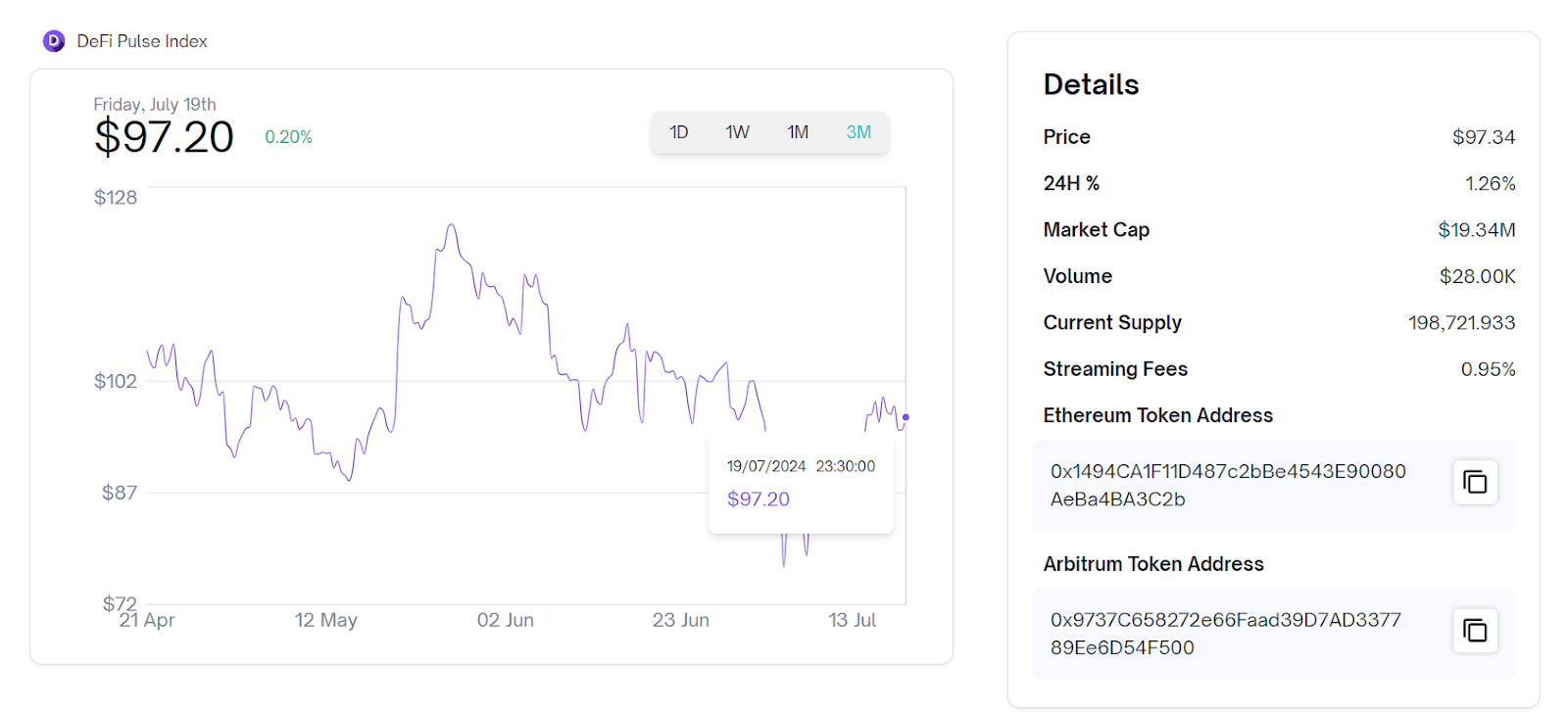Screen dimensions: 1568x712
Task: Click the Details heading
Action: pos(1091,84)
